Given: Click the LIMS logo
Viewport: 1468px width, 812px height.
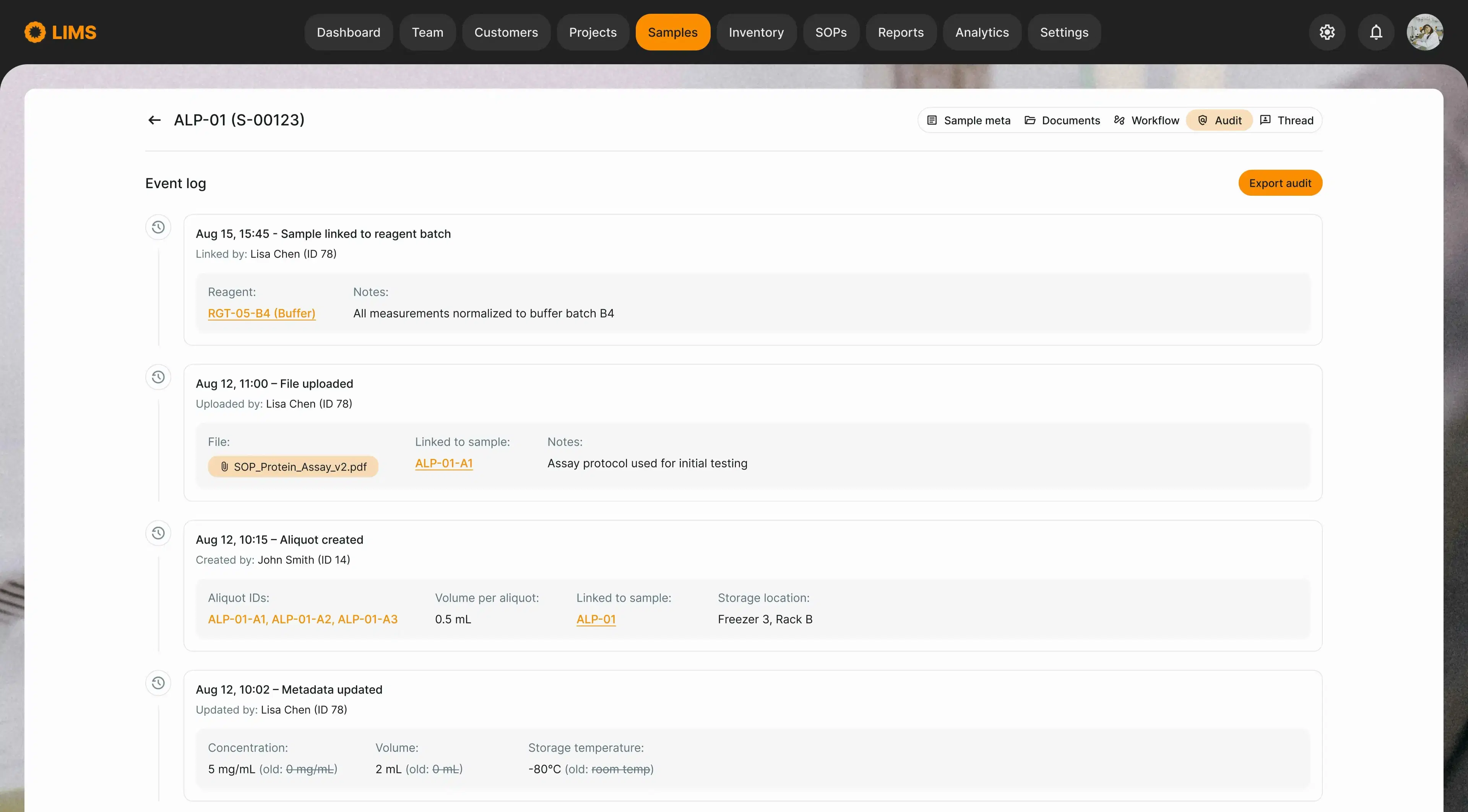Looking at the screenshot, I should click(x=60, y=32).
